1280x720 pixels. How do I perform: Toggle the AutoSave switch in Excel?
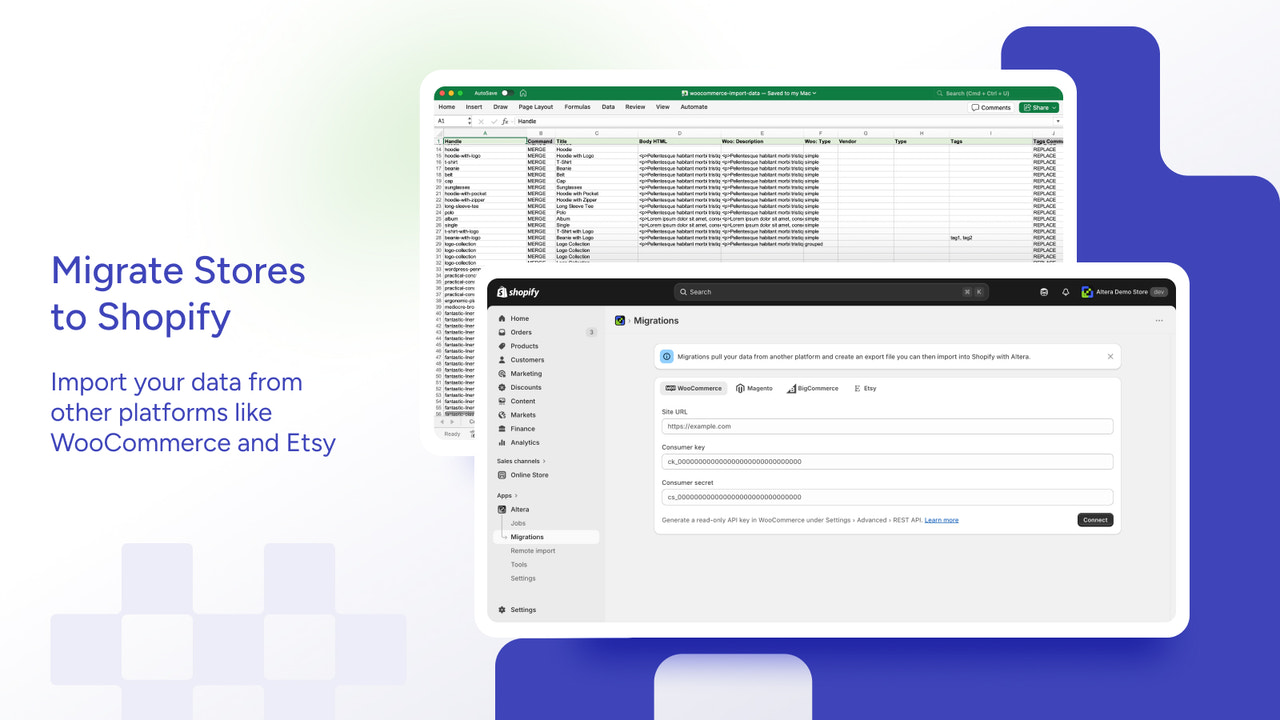506,93
